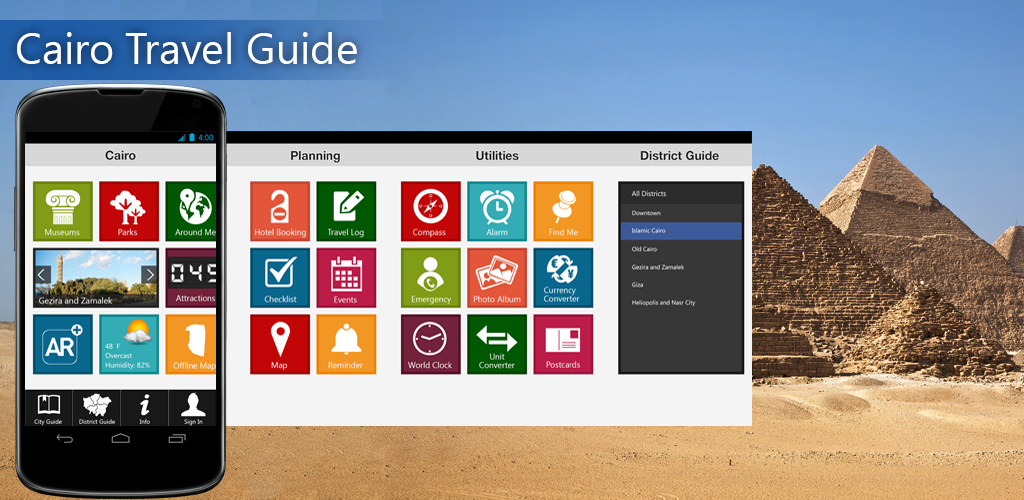Viewport: 1024px width, 500px height.
Task: Open the Map pin tile
Action: tap(280, 345)
